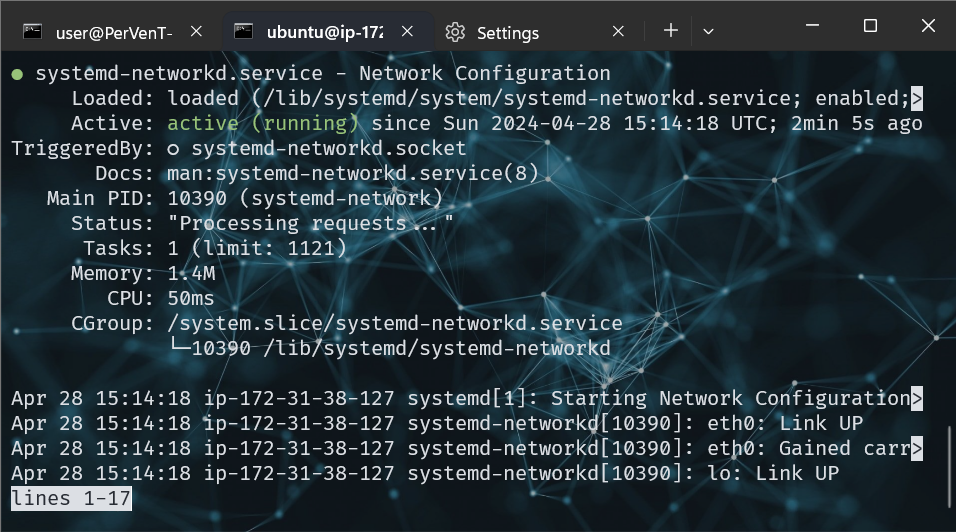Close the user@PerVenT tab
Image resolution: width=956 pixels, height=532 pixels.
(x=196, y=32)
